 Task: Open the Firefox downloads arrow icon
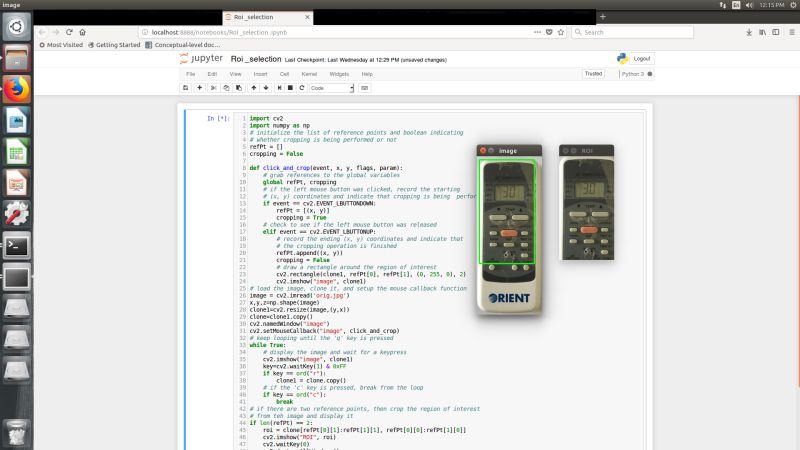coord(748,32)
